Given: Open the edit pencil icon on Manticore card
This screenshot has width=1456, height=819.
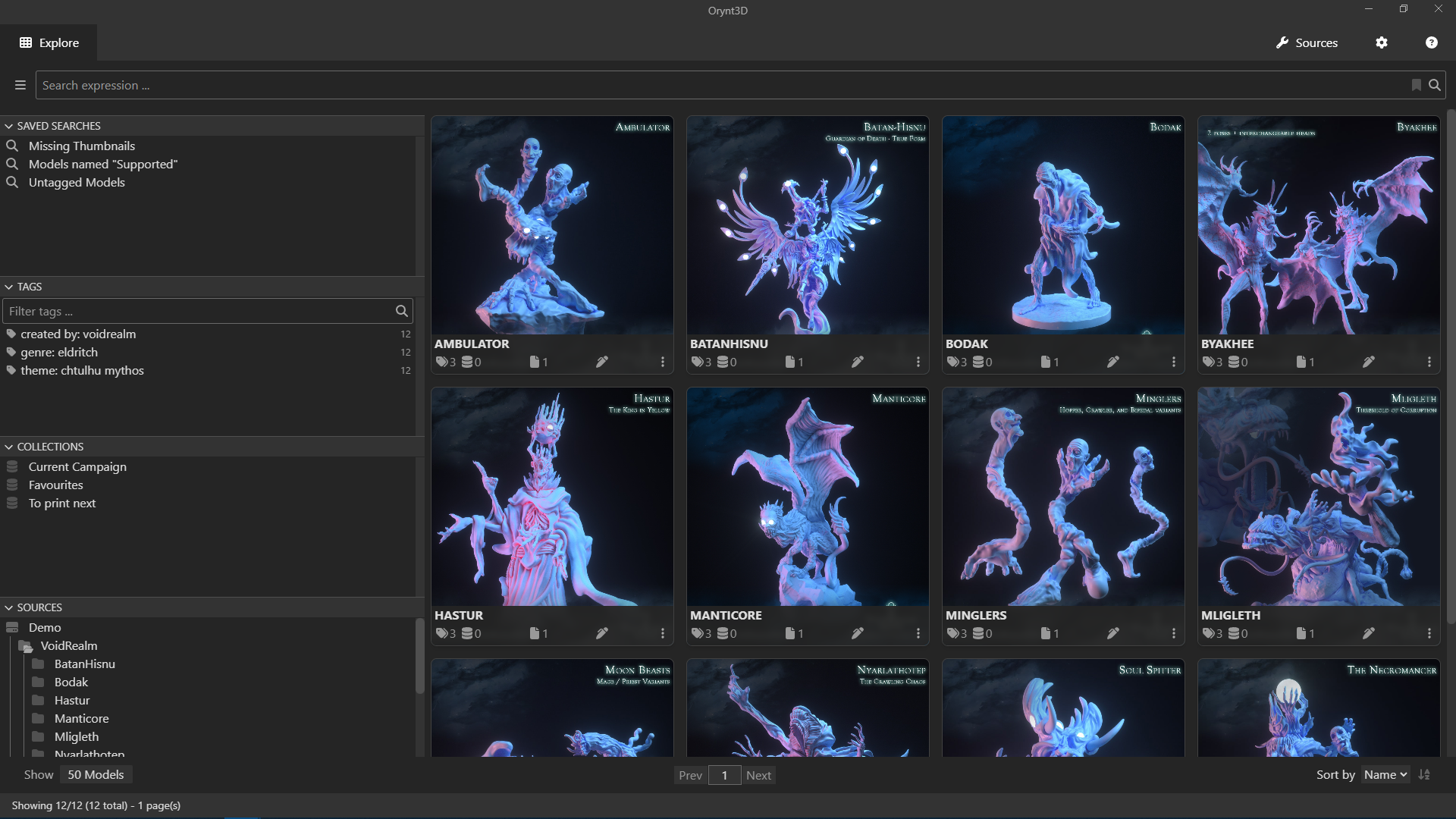Looking at the screenshot, I should 857,633.
